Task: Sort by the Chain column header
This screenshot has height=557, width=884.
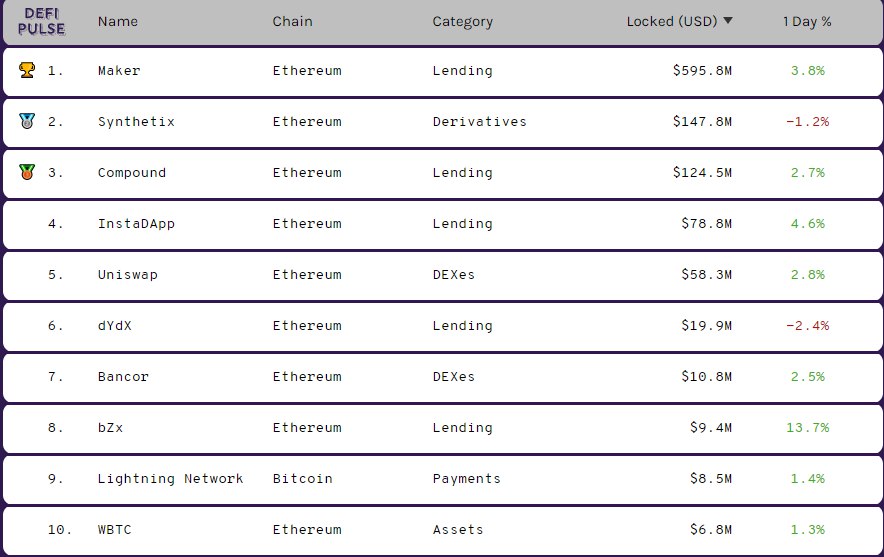Action: [x=292, y=21]
